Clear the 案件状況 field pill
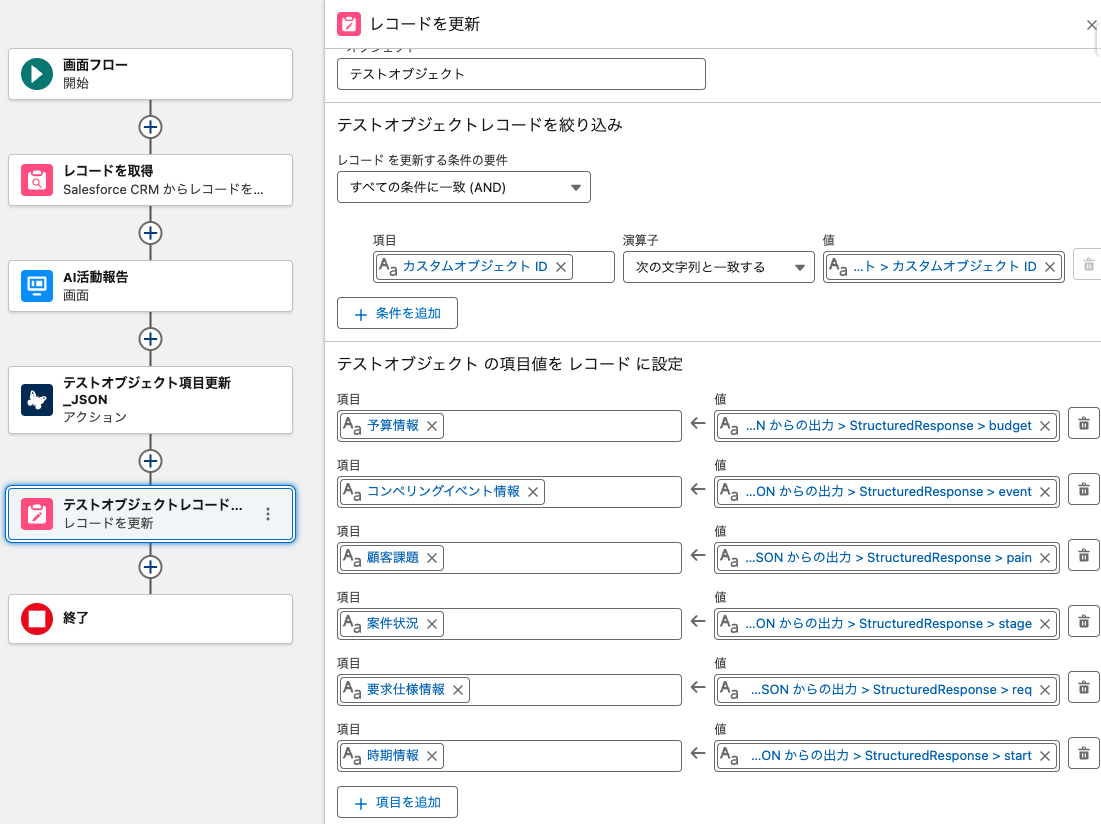This screenshot has width=1101, height=824. (x=432, y=624)
